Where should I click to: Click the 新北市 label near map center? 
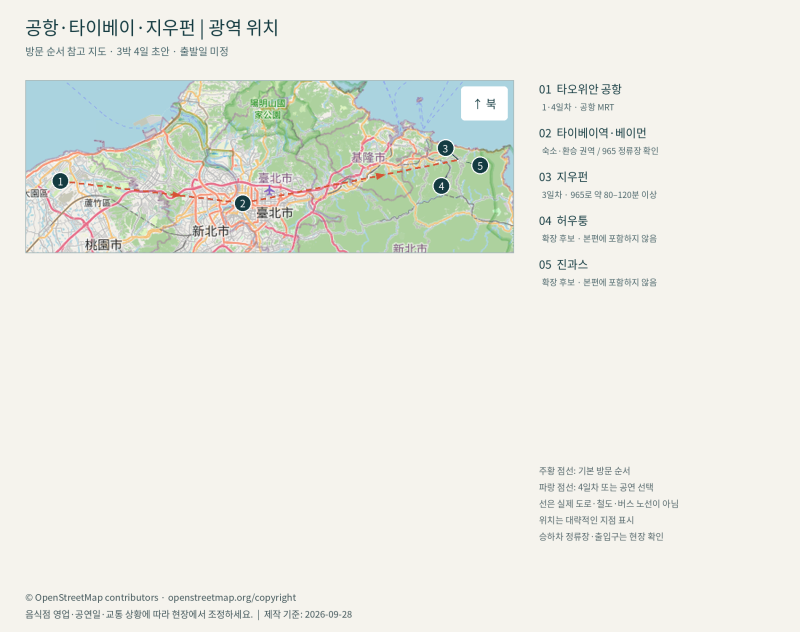click(x=210, y=232)
